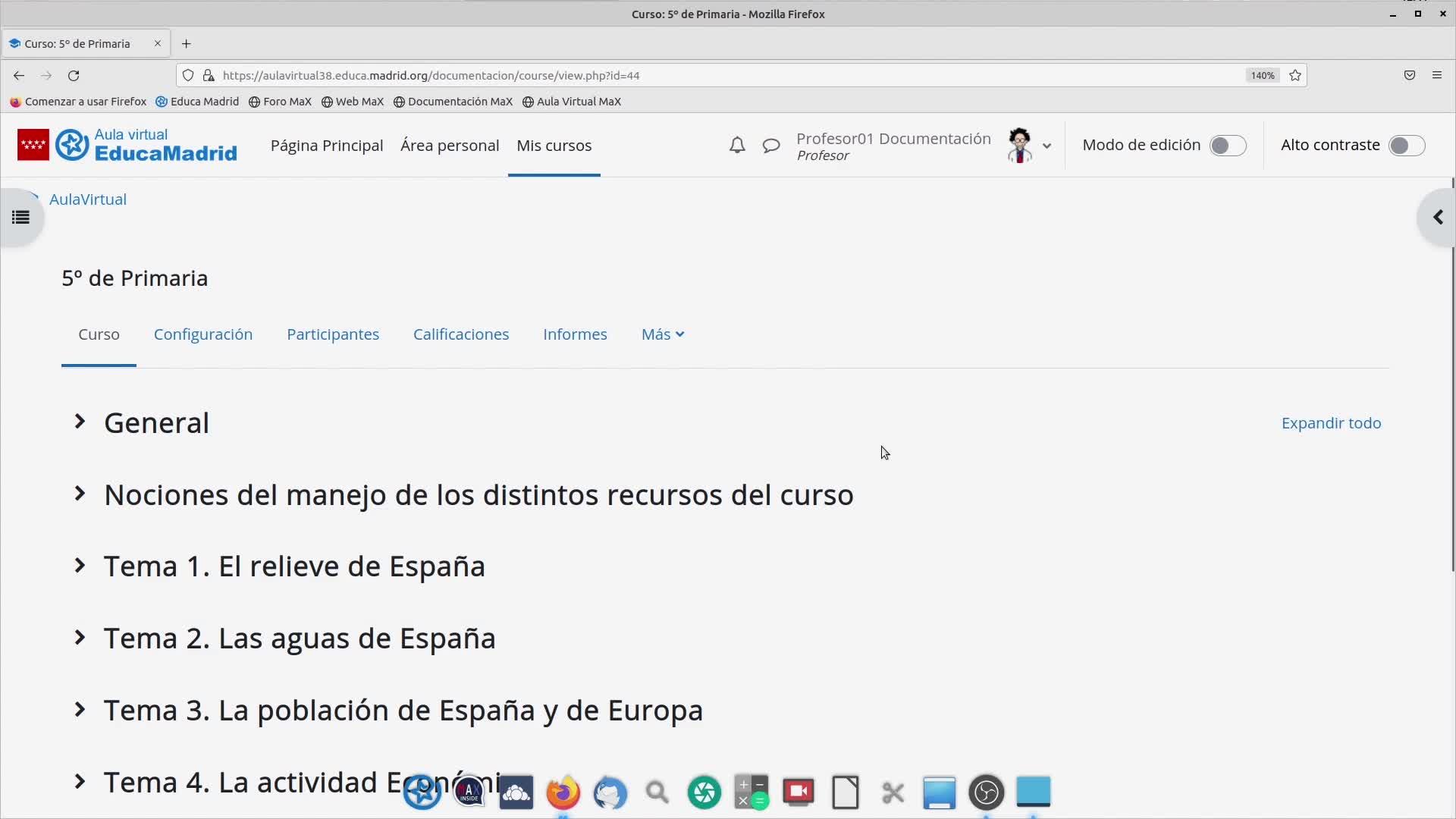
Task: Click the Expandir todo link
Action: [x=1330, y=423]
